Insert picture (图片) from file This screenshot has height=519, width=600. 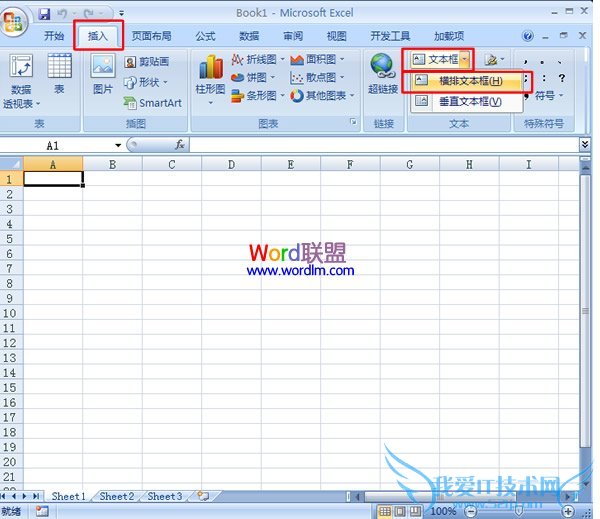(103, 73)
